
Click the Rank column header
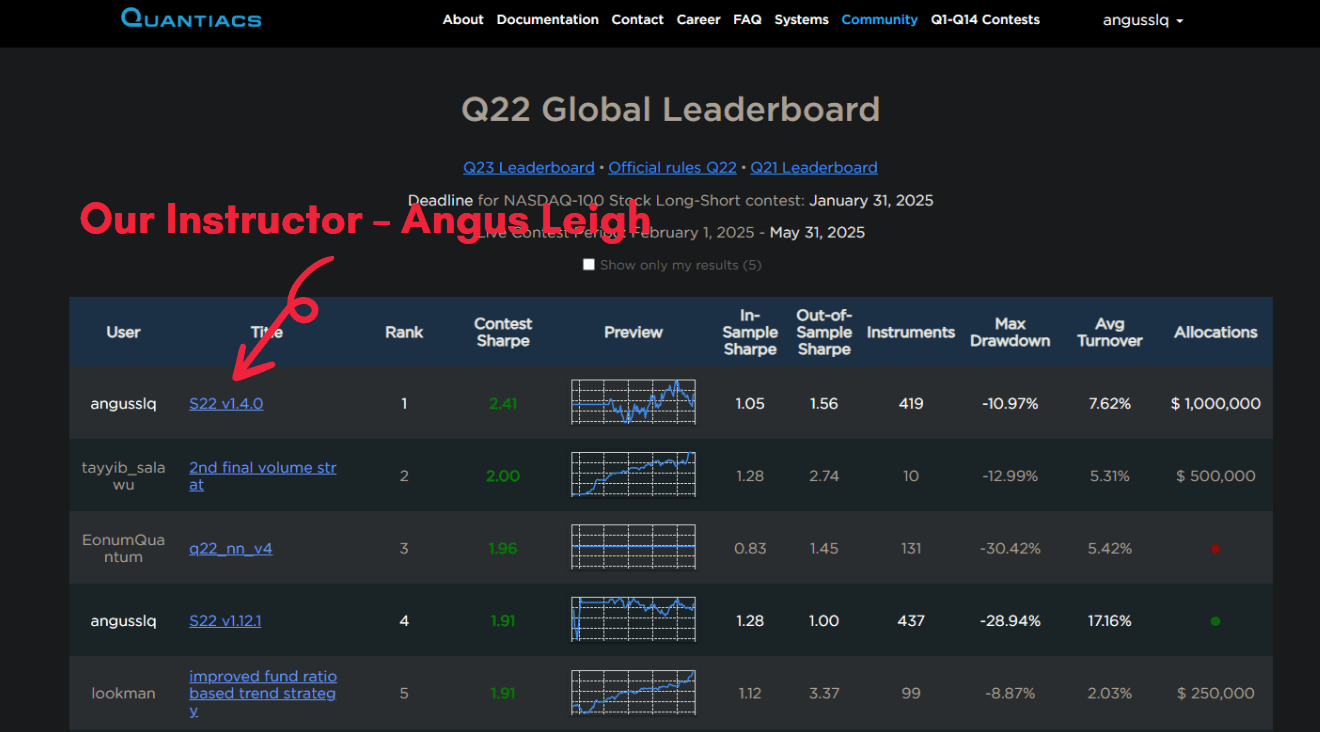tap(404, 332)
